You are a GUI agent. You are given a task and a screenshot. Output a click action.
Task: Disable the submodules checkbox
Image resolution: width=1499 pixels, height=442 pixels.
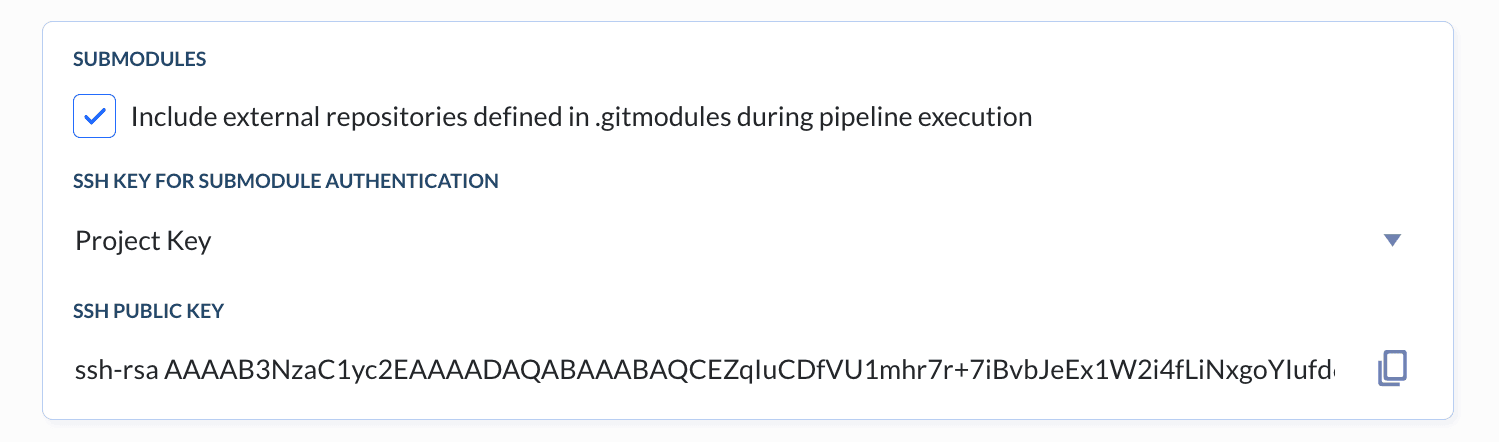[x=95, y=117]
